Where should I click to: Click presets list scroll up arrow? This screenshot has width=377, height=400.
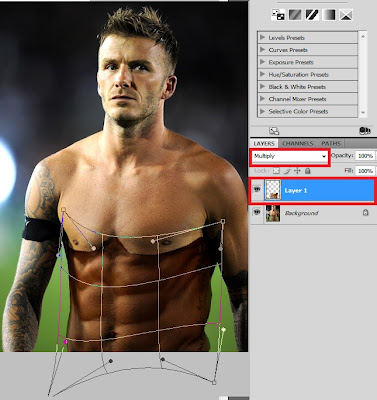(x=363, y=36)
